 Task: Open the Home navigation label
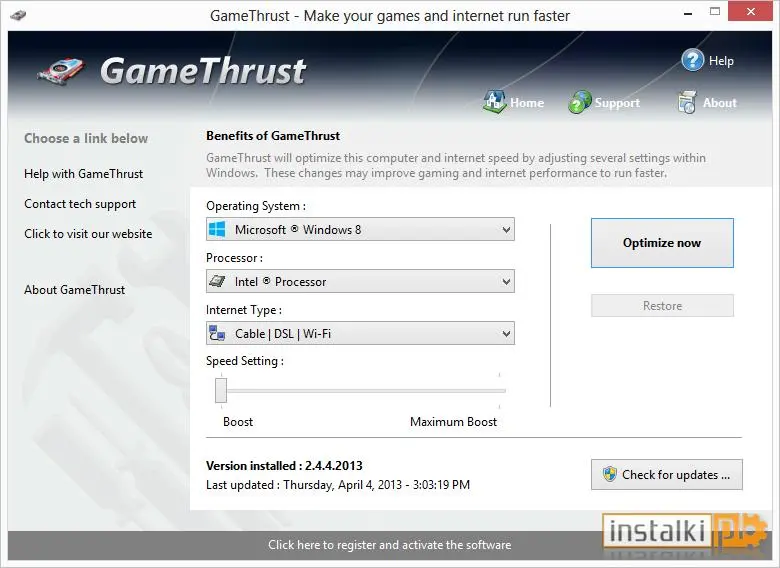coord(527,102)
